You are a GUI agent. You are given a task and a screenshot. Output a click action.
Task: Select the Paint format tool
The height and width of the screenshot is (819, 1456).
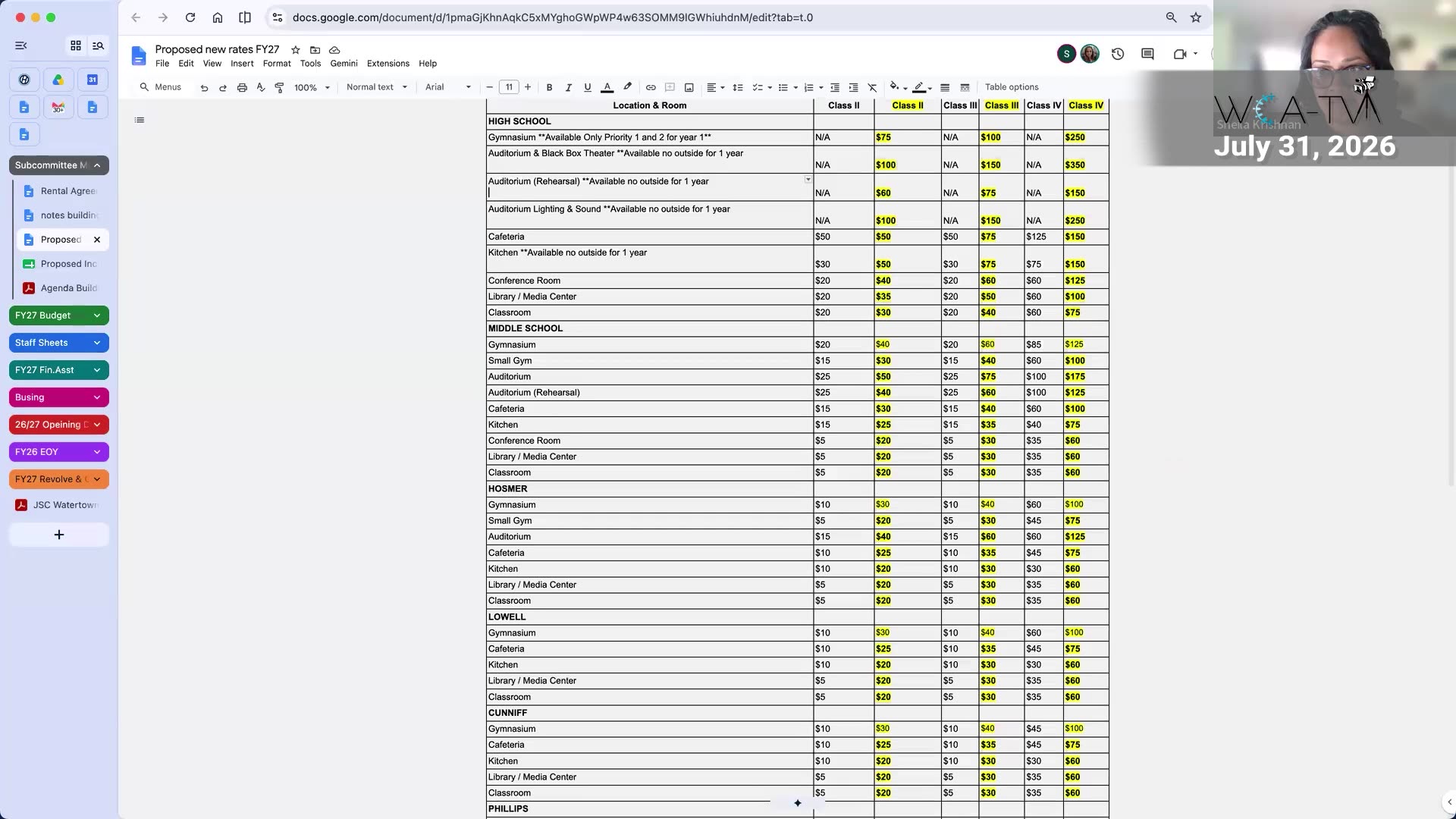click(279, 87)
